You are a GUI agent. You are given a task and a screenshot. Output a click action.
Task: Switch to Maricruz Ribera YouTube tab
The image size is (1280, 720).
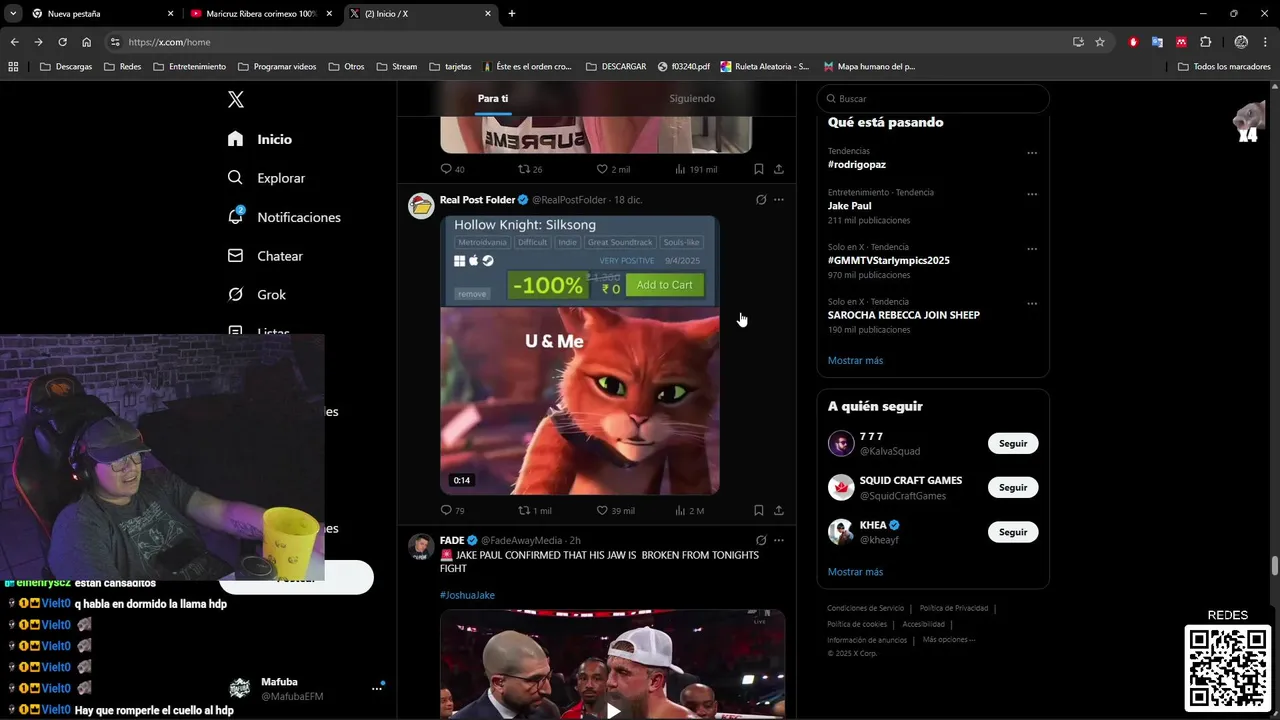(262, 14)
